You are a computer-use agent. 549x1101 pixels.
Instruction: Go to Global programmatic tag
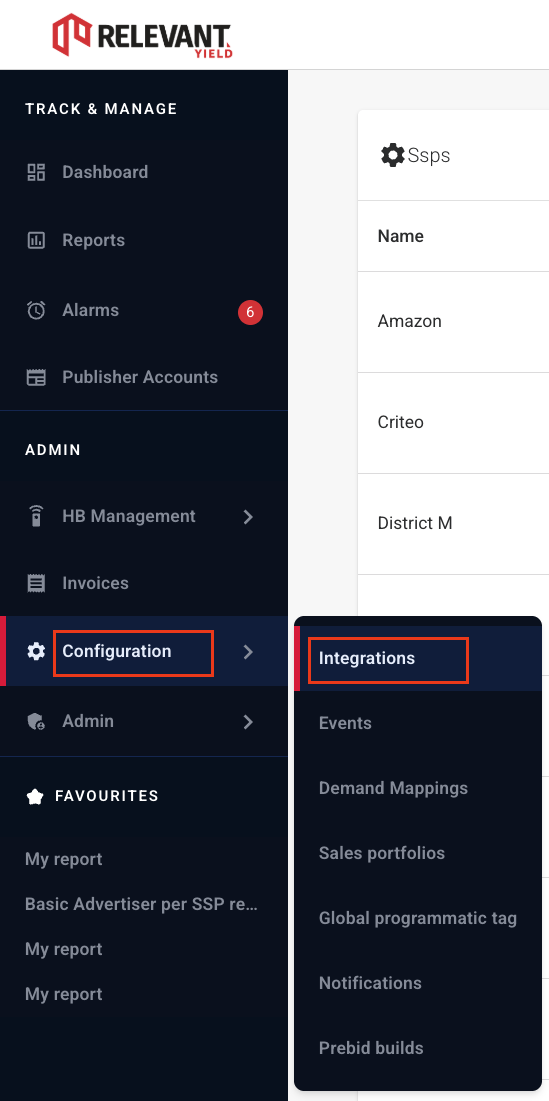[418, 918]
